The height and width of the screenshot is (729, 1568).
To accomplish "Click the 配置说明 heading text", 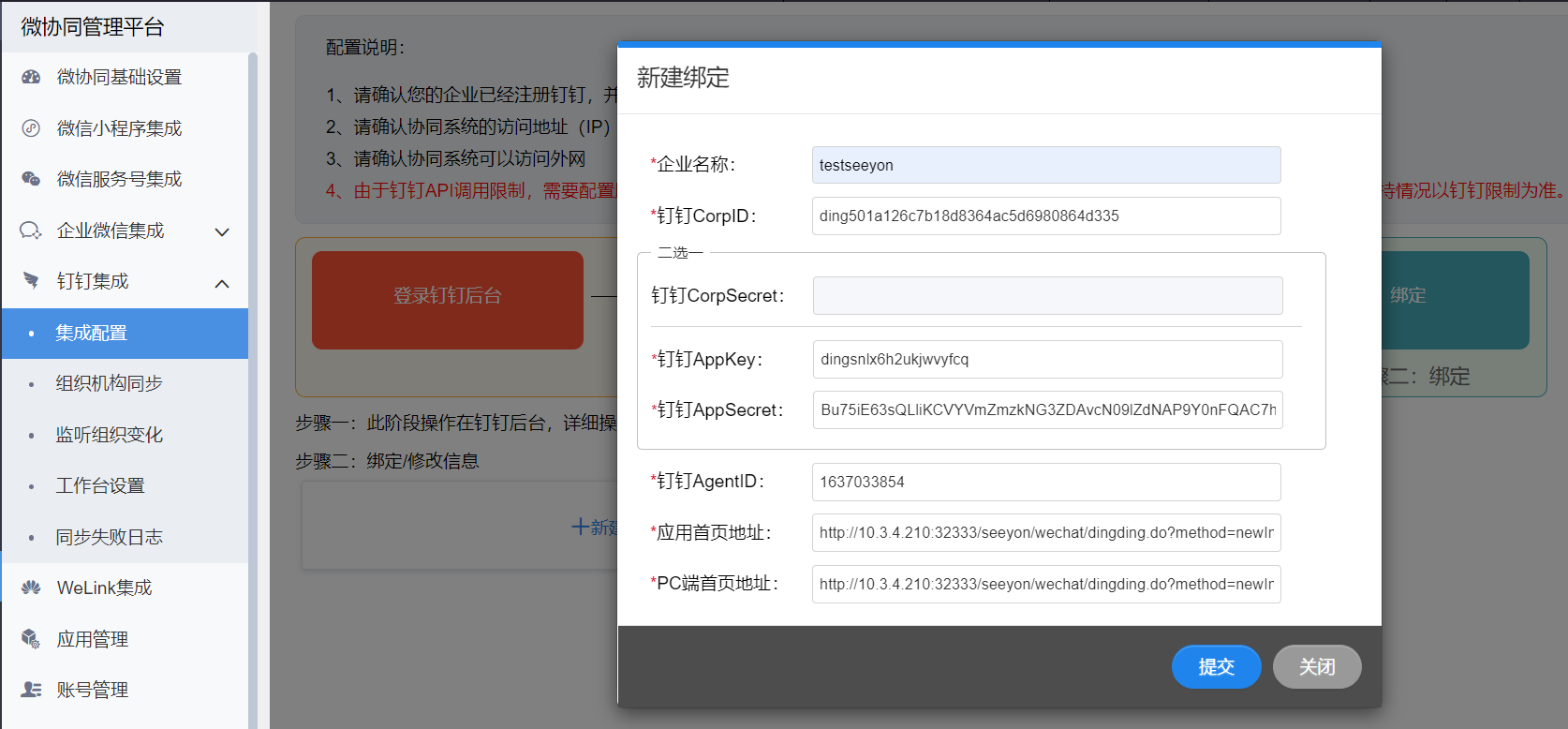I will [365, 48].
